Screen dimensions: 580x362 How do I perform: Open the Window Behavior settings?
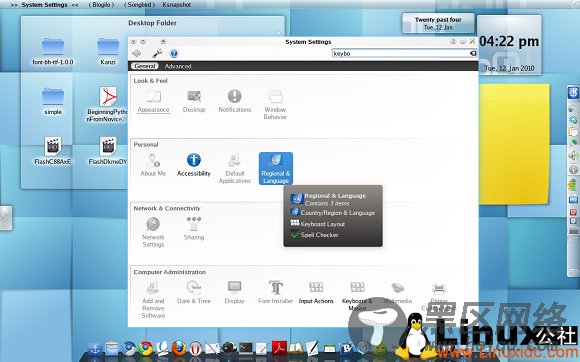click(x=275, y=104)
